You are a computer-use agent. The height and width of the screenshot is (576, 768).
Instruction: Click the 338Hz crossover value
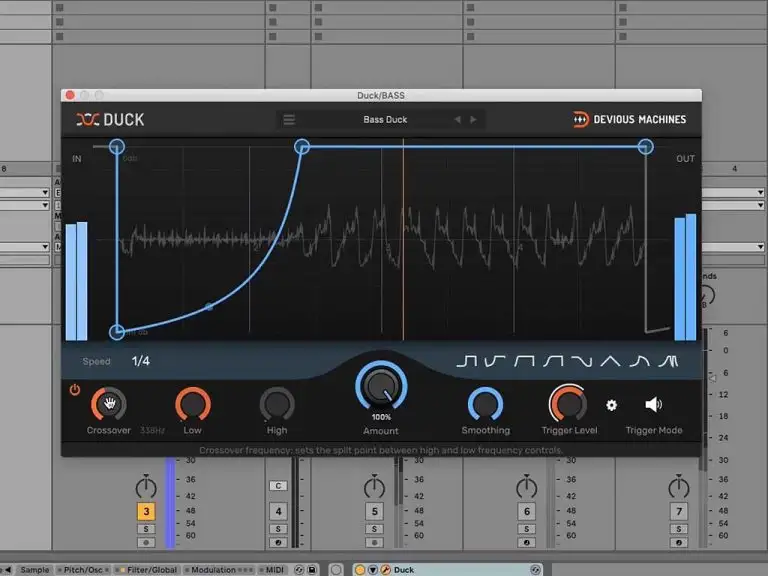coord(152,431)
